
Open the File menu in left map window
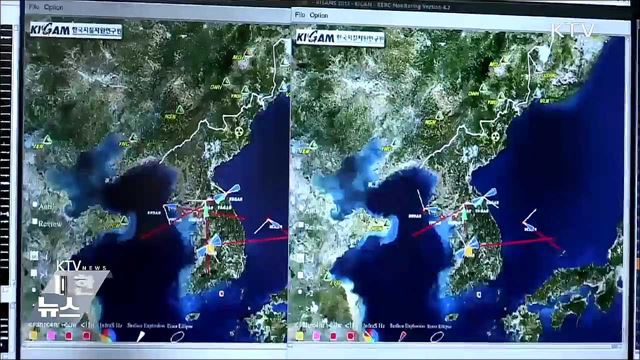tap(34, 7)
